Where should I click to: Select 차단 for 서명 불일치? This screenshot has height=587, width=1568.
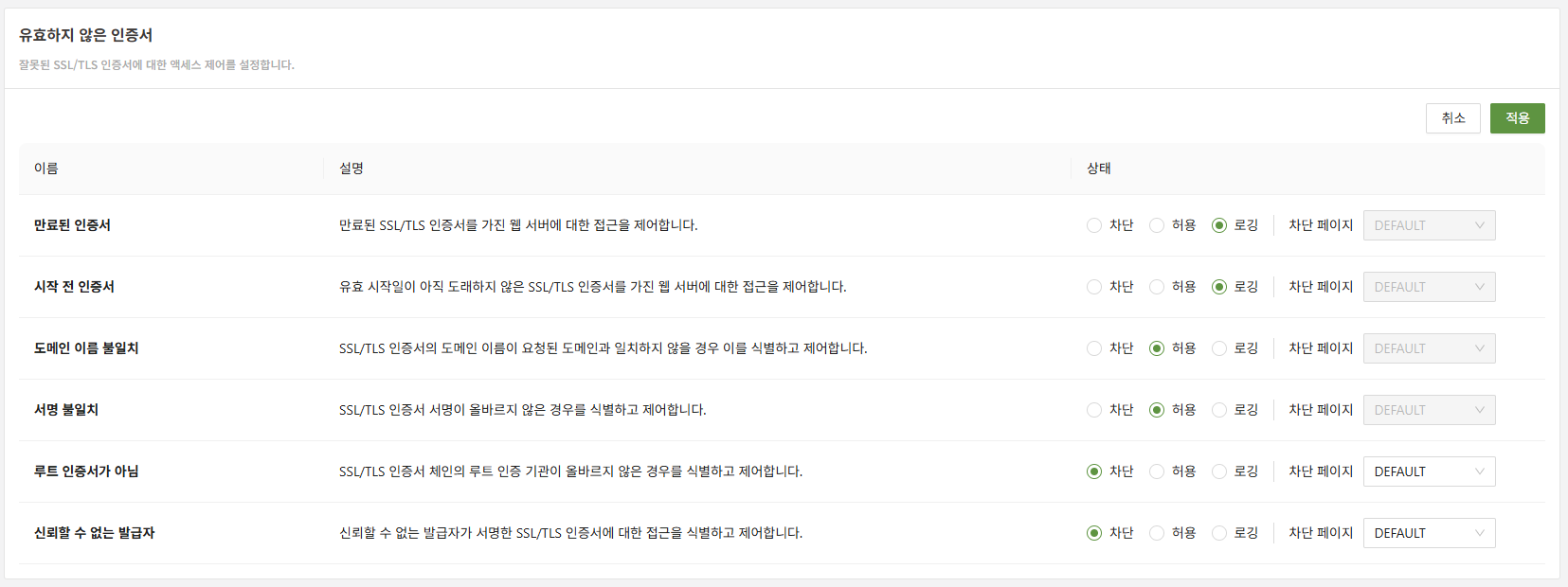pos(1094,410)
